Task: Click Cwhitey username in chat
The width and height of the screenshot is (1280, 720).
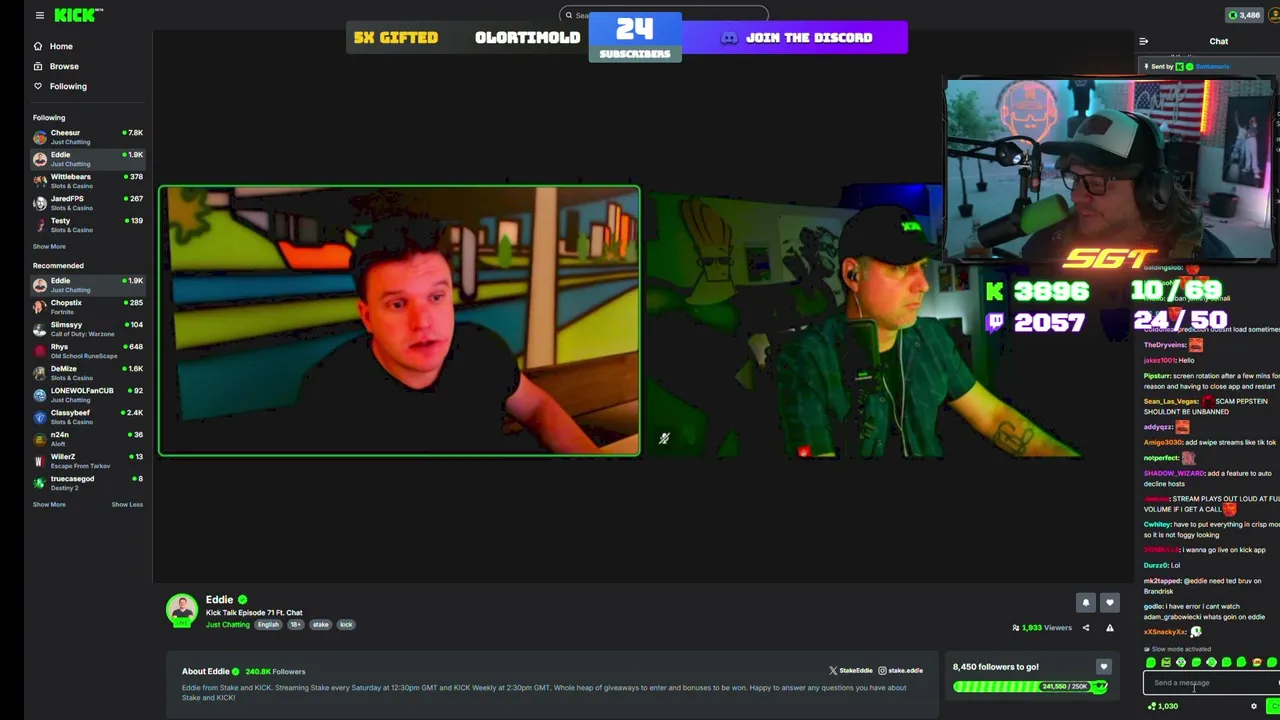Action: [x=1157, y=524]
